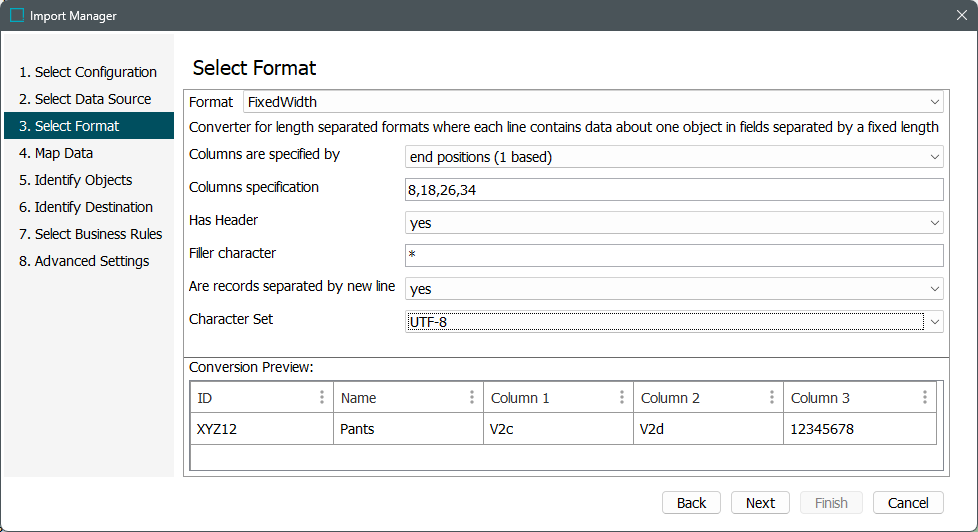Open the Name column options menu

coord(472,398)
